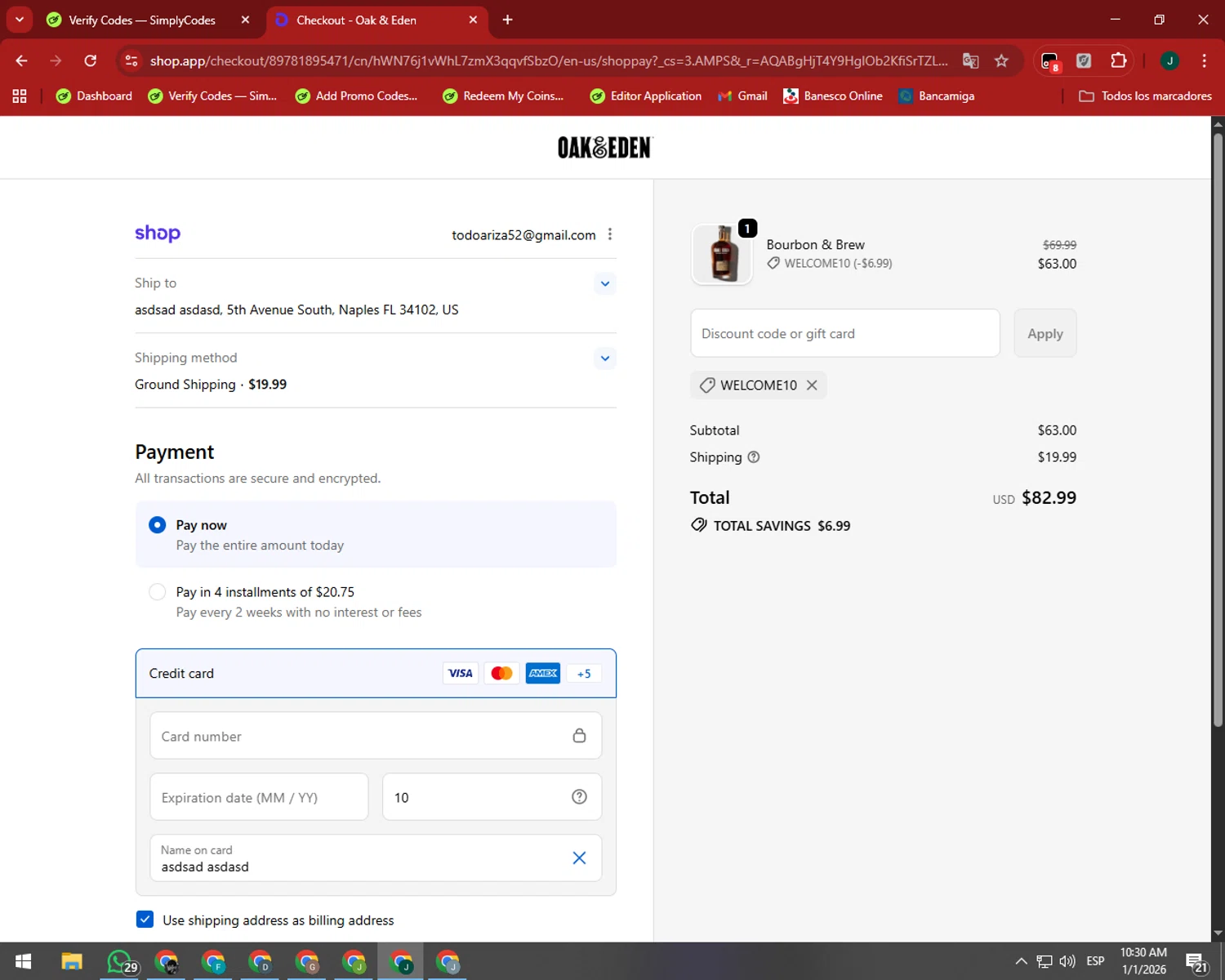Remove the WELCOME10 discount code

pos(812,385)
